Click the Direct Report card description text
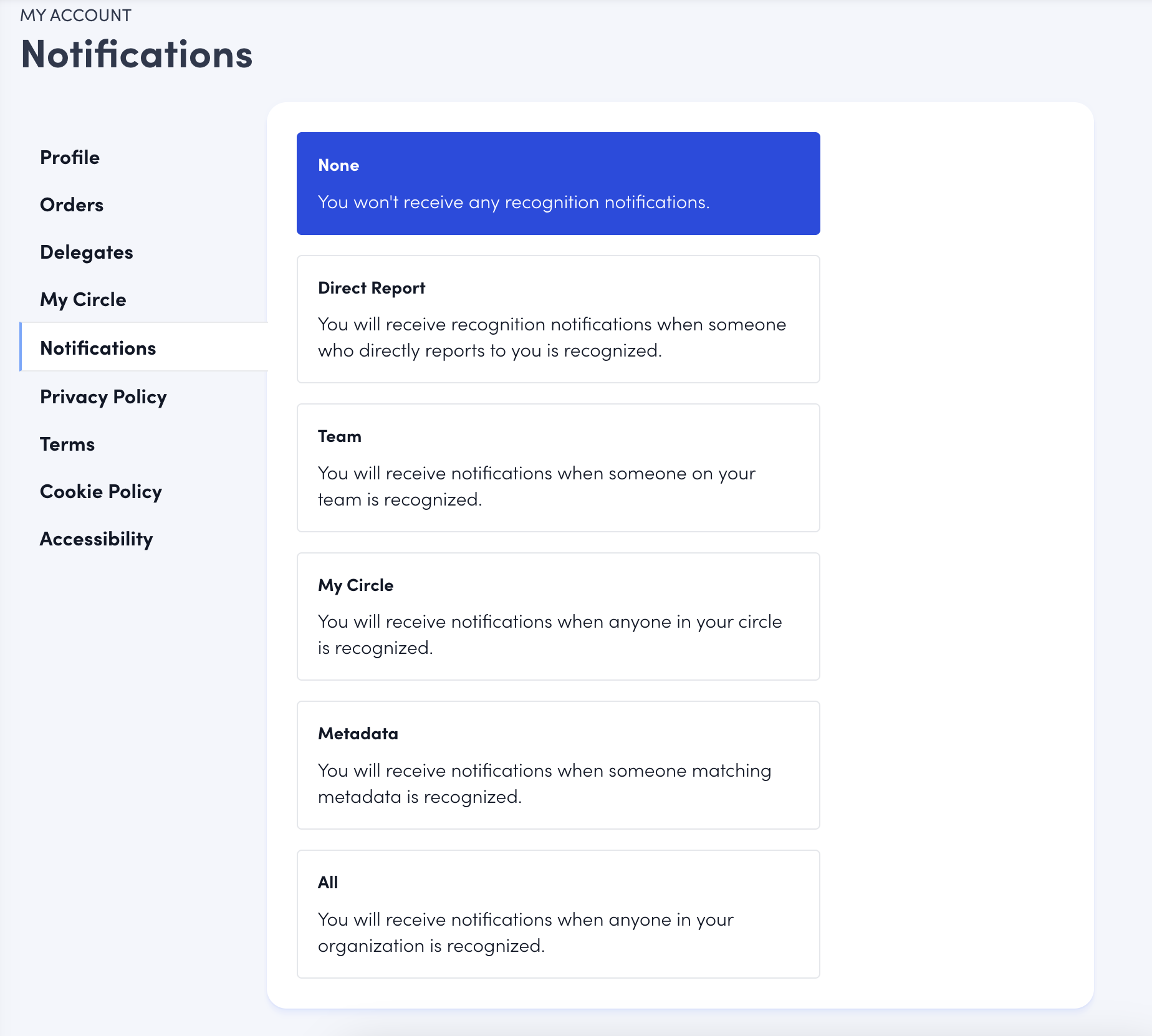1152x1036 pixels. click(x=552, y=337)
